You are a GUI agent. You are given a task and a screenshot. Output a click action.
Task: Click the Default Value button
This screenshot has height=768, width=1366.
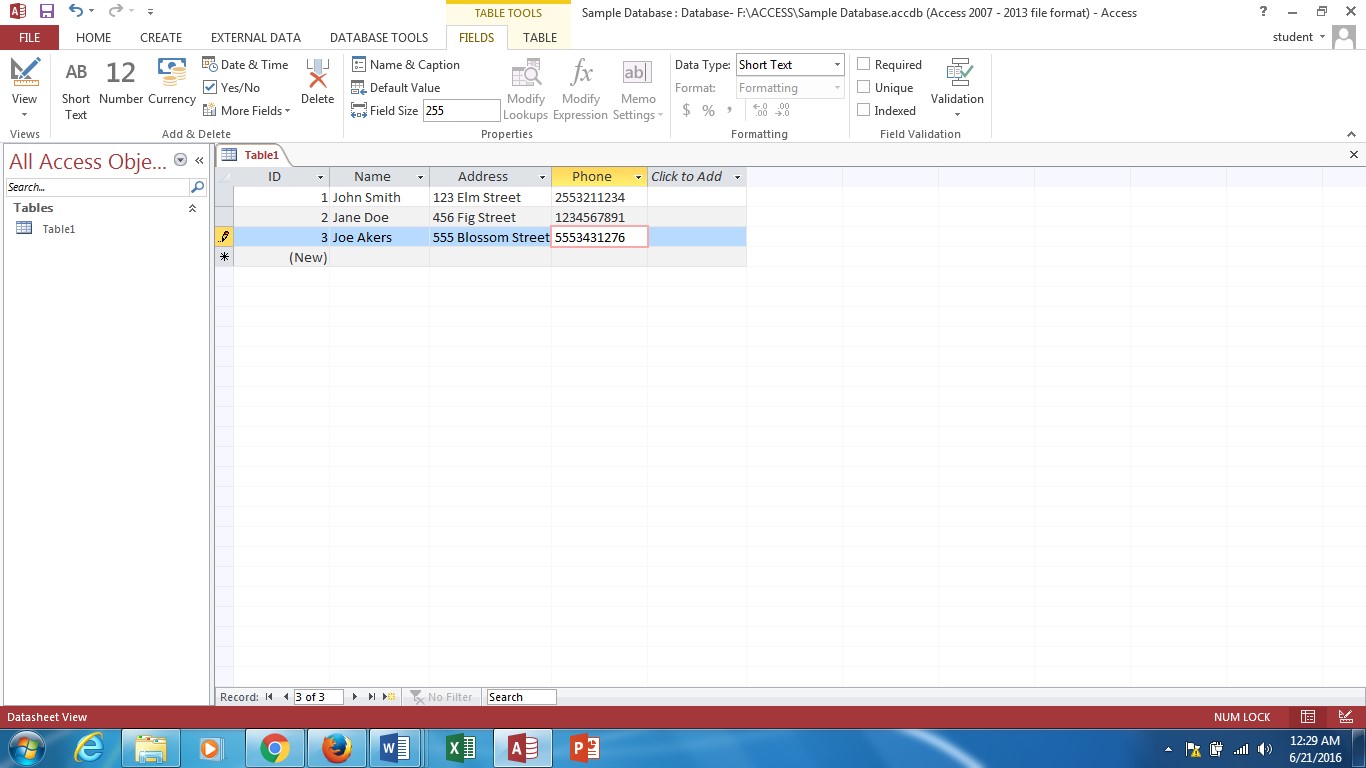click(396, 87)
